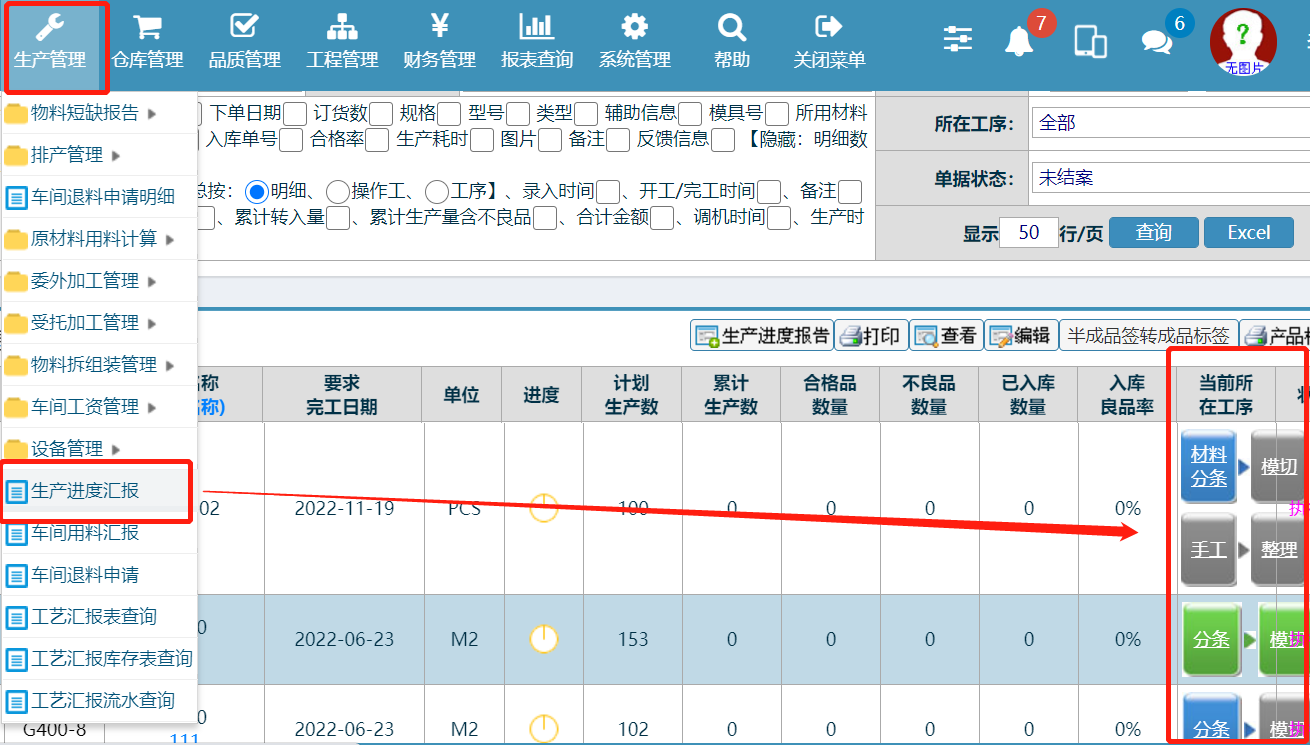Image resolution: width=1310 pixels, height=745 pixels.
Task: Open 报表查询 bar chart icon
Action: pos(537,27)
